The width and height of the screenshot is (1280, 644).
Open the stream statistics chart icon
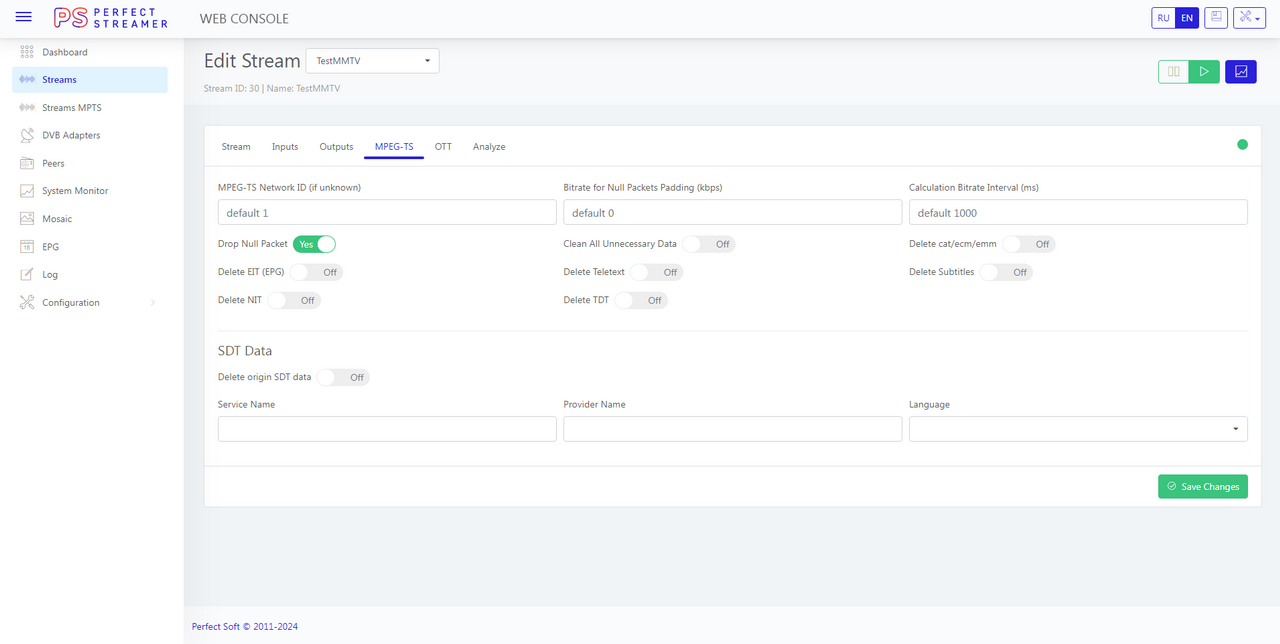[x=1240, y=72]
